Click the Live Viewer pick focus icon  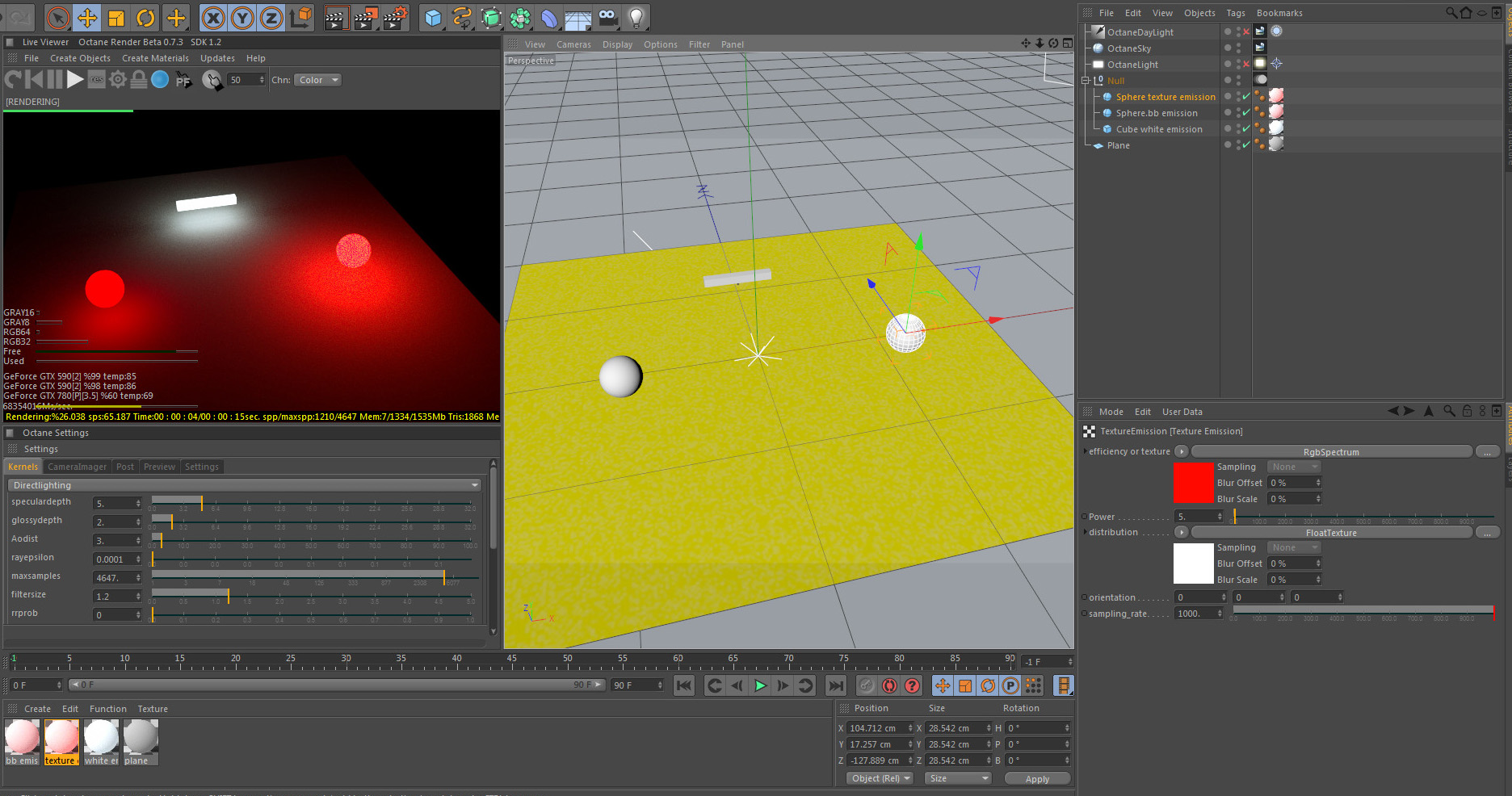[183, 80]
